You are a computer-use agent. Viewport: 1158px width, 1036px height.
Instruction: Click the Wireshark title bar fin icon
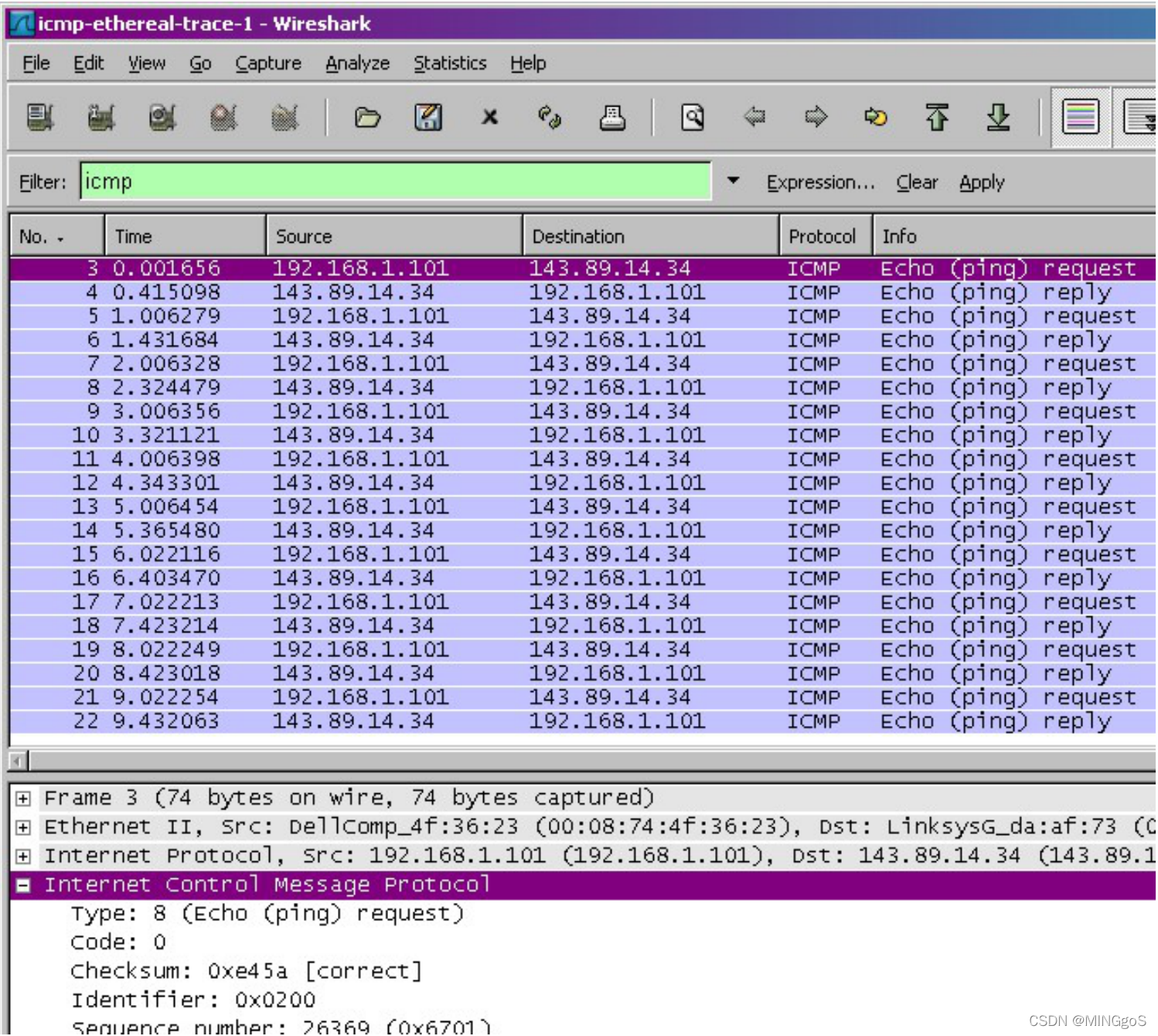click(x=22, y=24)
